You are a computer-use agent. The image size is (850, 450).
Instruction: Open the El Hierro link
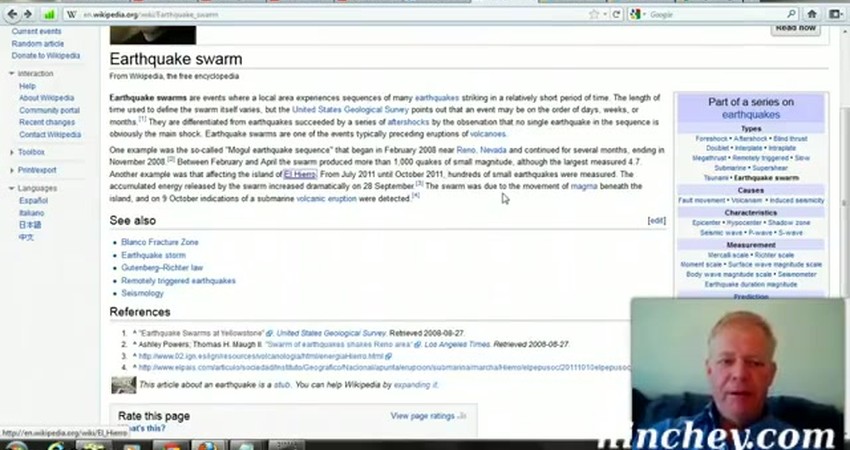coord(299,173)
